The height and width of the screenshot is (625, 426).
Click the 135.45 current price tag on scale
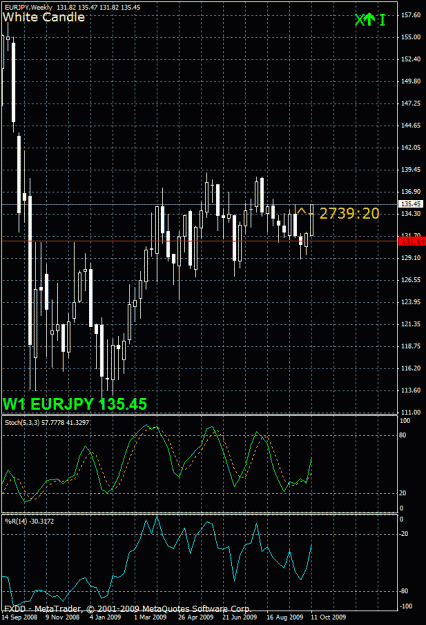coord(411,204)
